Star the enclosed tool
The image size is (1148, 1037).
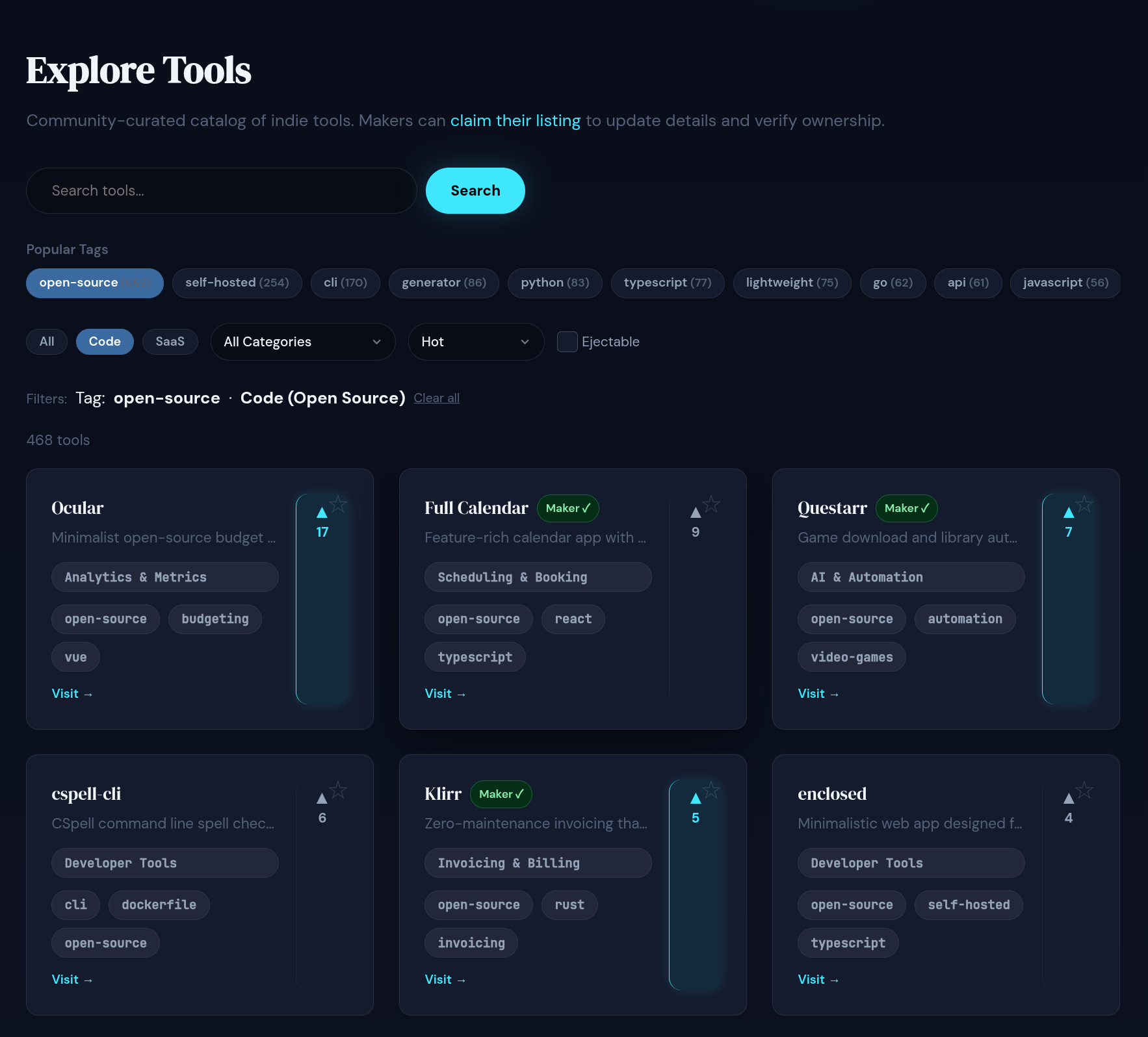1085,789
